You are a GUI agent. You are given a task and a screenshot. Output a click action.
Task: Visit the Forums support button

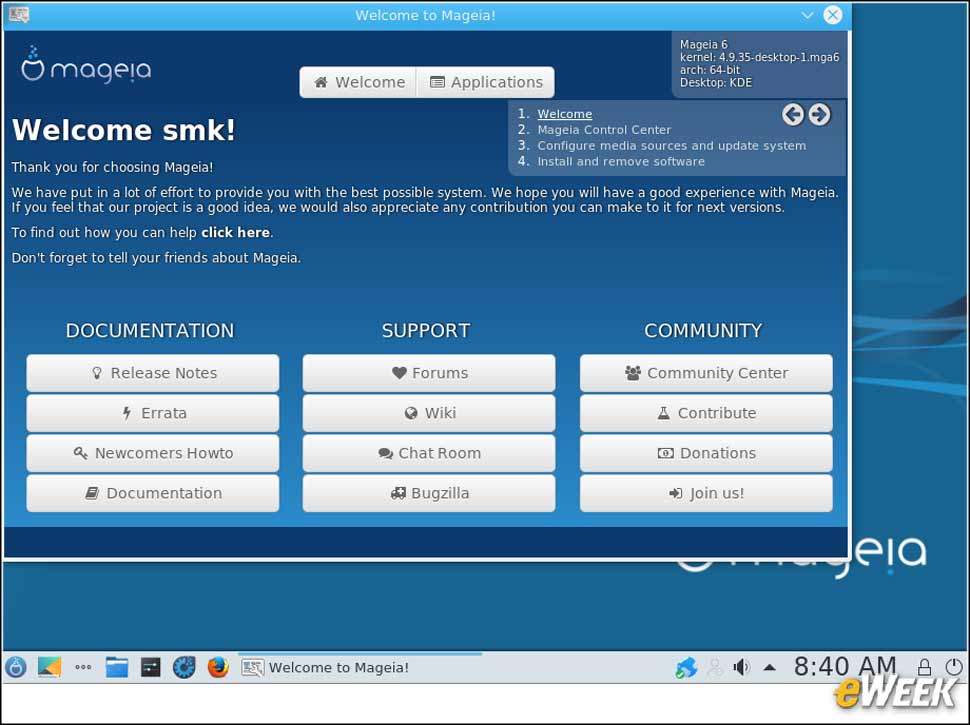[429, 373]
